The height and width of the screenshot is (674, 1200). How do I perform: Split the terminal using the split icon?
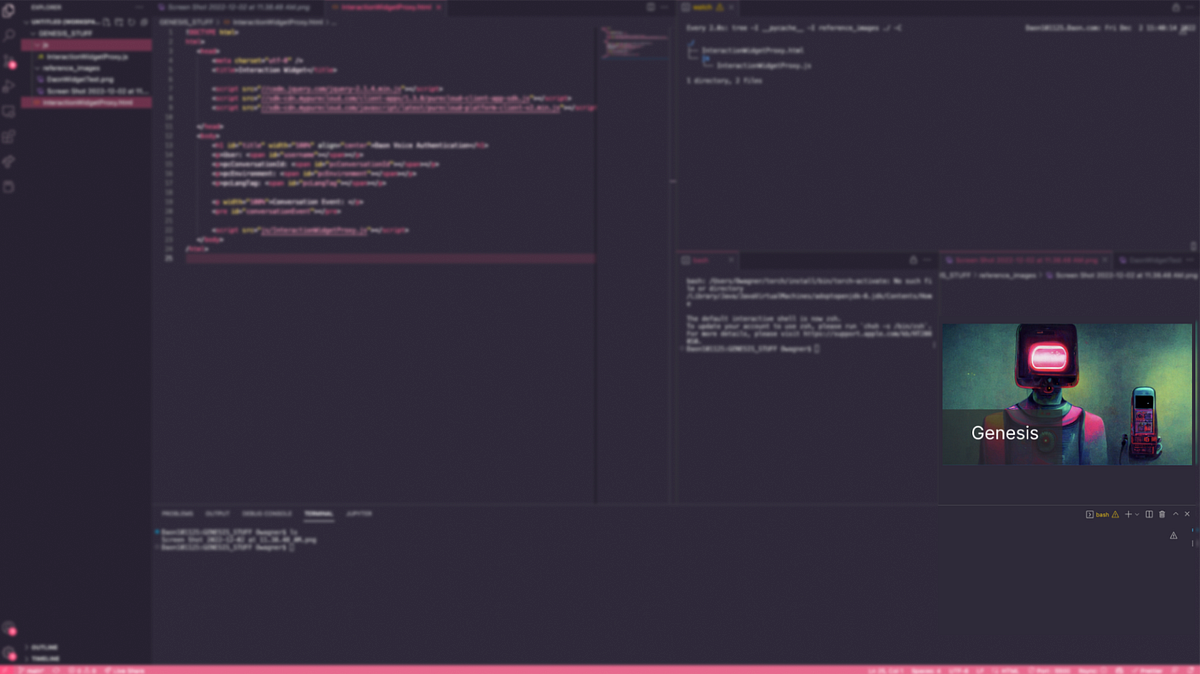(1150, 513)
